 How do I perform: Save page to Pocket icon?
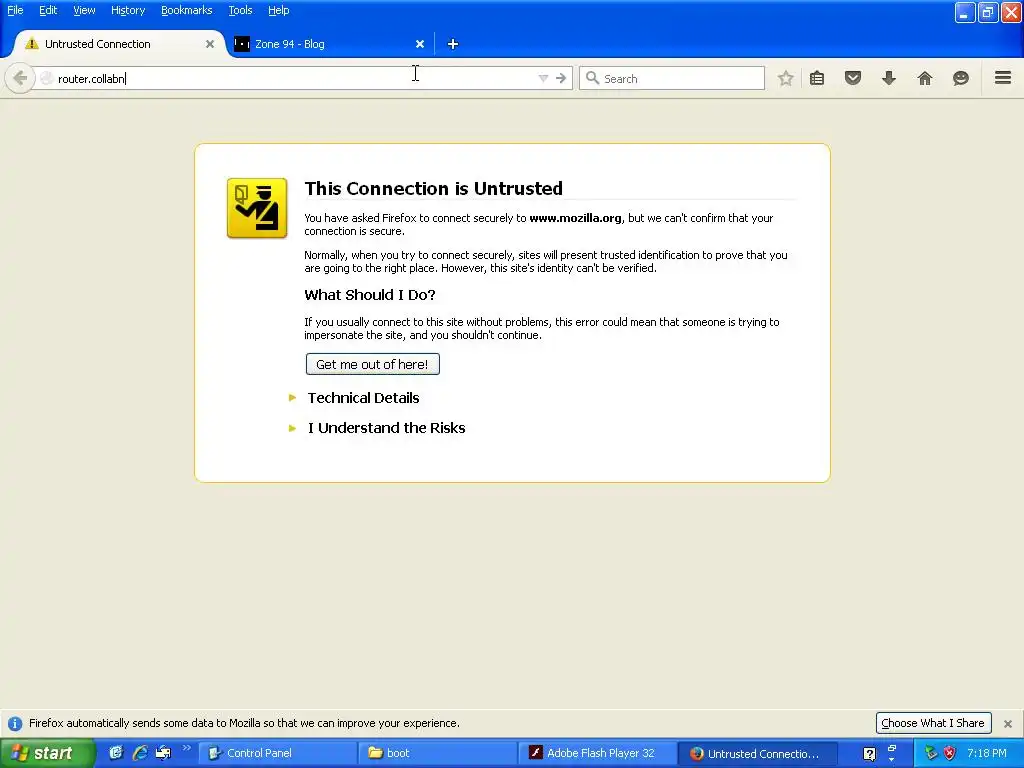853,78
